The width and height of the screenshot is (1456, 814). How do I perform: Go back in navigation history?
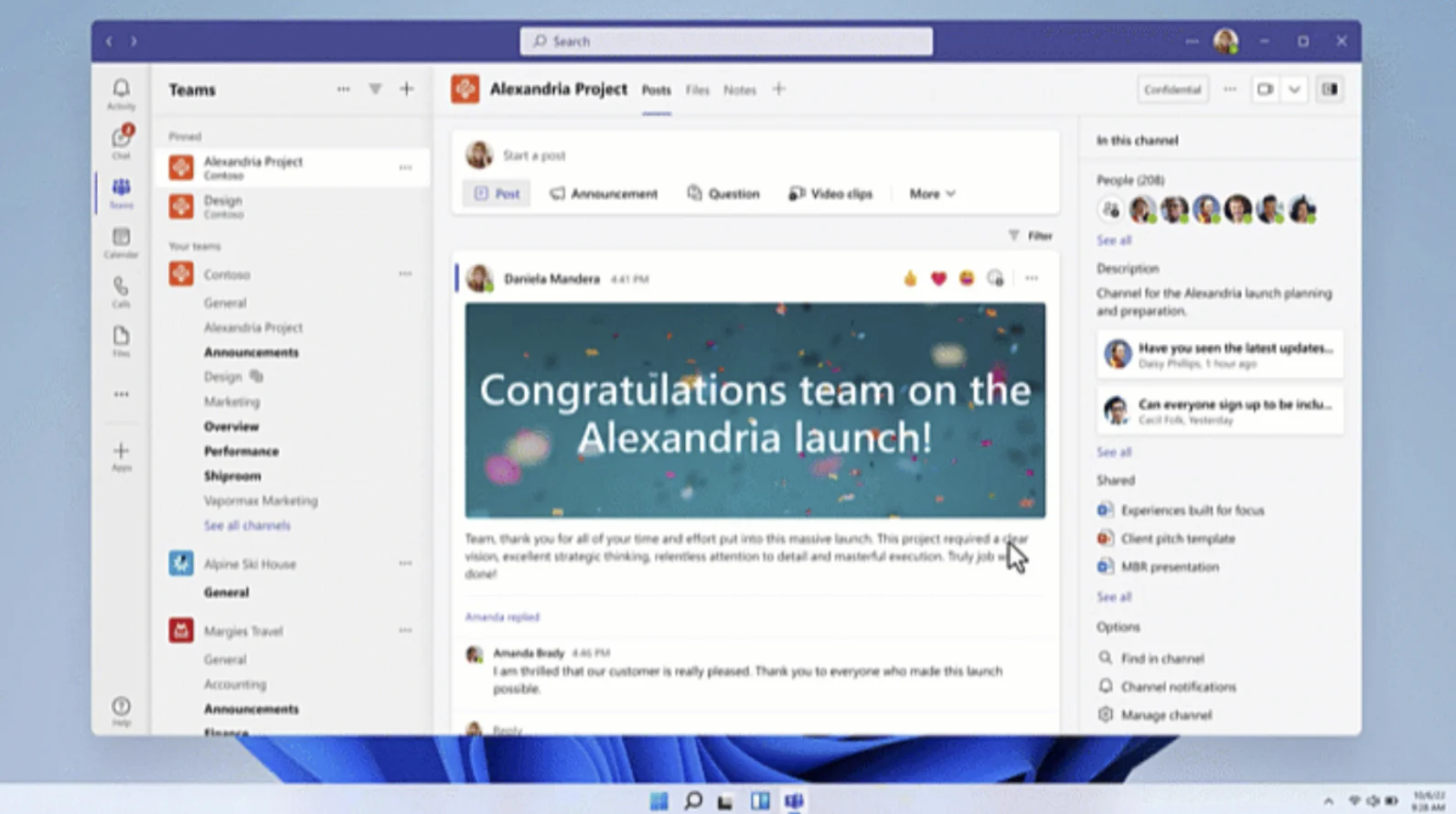click(x=109, y=41)
